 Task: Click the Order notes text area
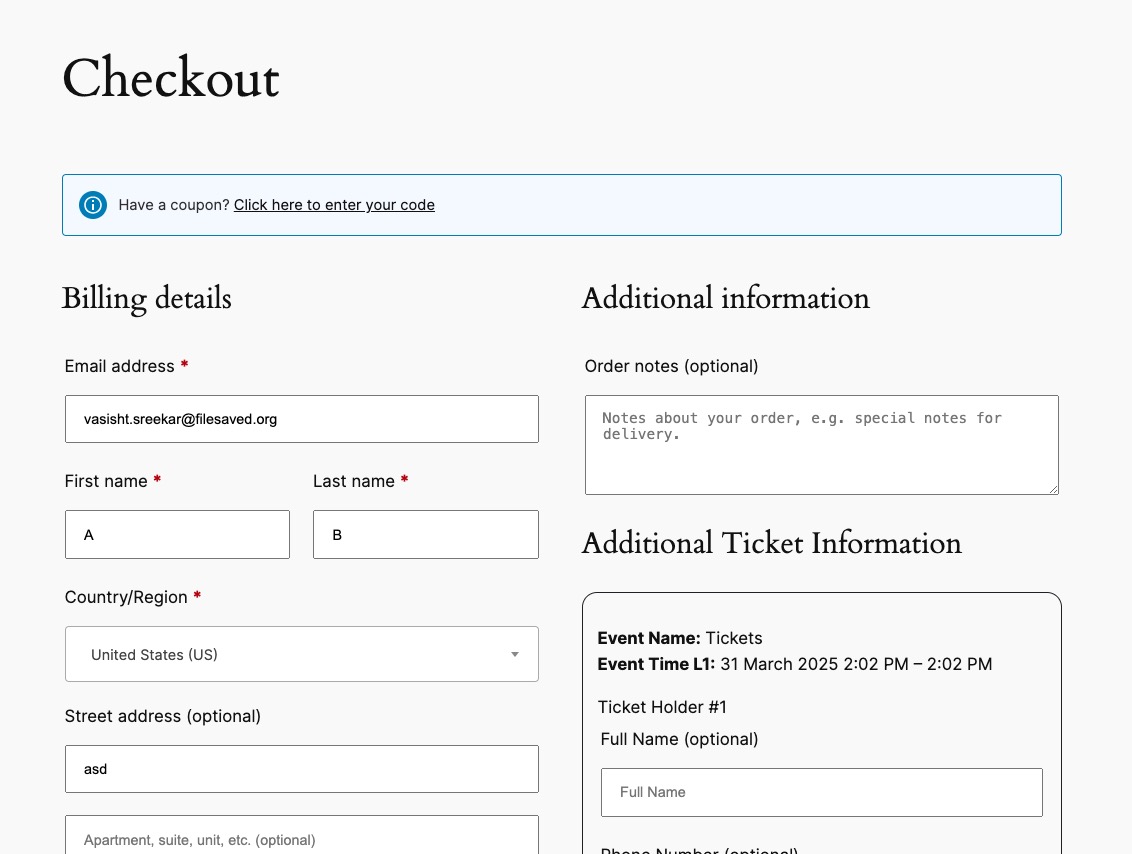822,445
